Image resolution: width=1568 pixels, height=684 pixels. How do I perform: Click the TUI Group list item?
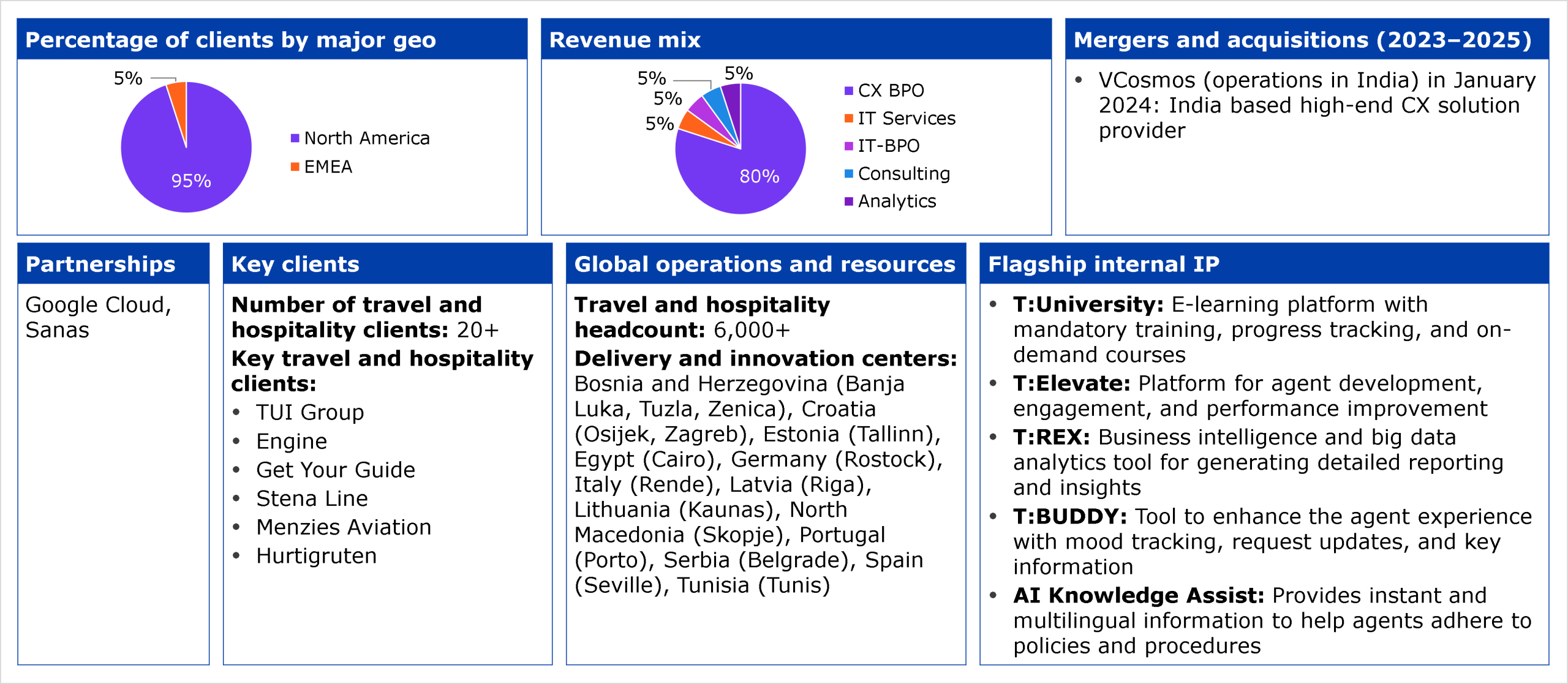[310, 412]
